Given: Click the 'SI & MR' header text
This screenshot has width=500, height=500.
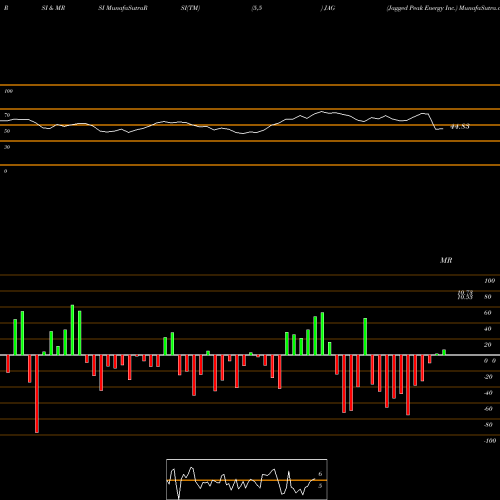Looking at the screenshot, I should [x=53, y=8].
